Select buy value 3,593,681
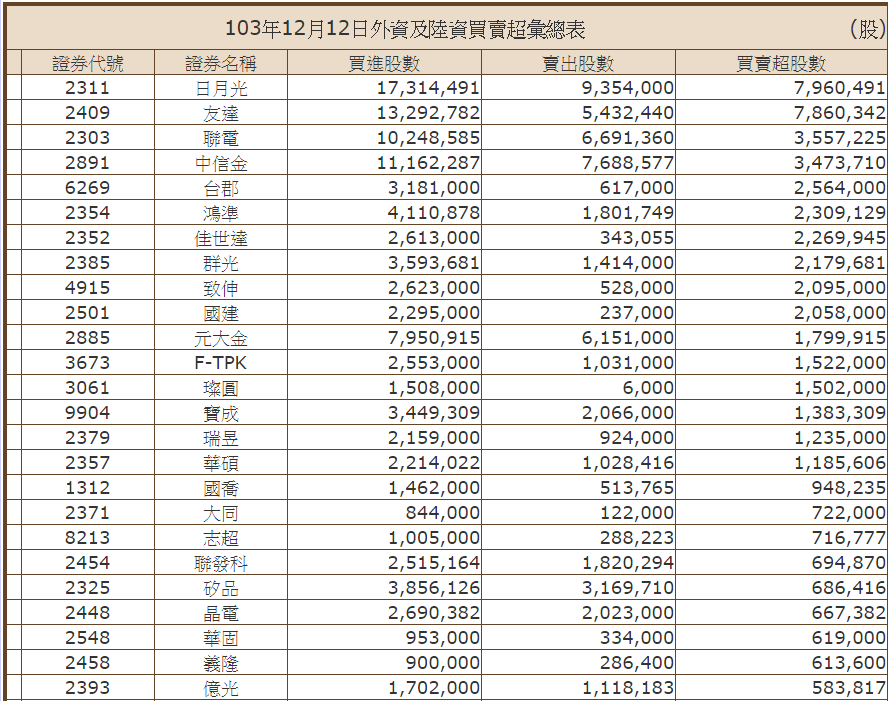This screenshot has width=891, height=701. pyautogui.click(x=434, y=263)
